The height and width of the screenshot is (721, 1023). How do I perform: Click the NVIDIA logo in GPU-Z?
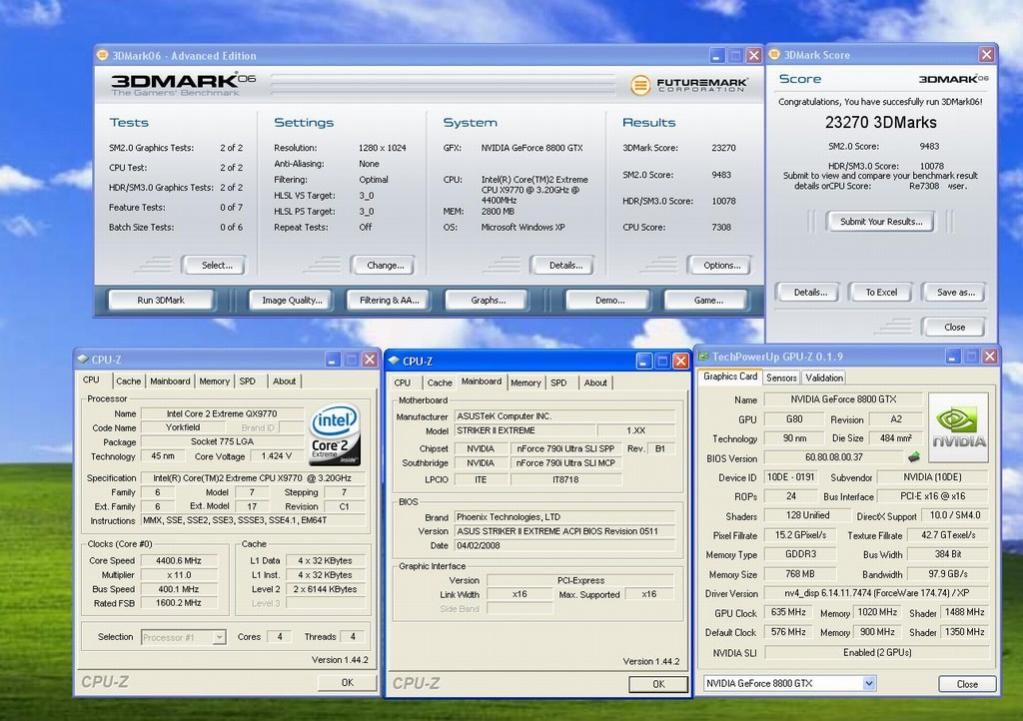tap(958, 427)
